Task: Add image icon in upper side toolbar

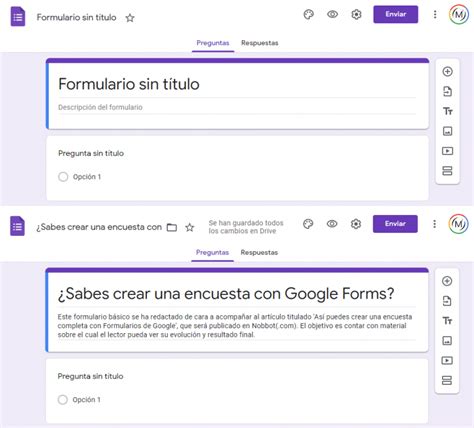Action: coord(447,131)
